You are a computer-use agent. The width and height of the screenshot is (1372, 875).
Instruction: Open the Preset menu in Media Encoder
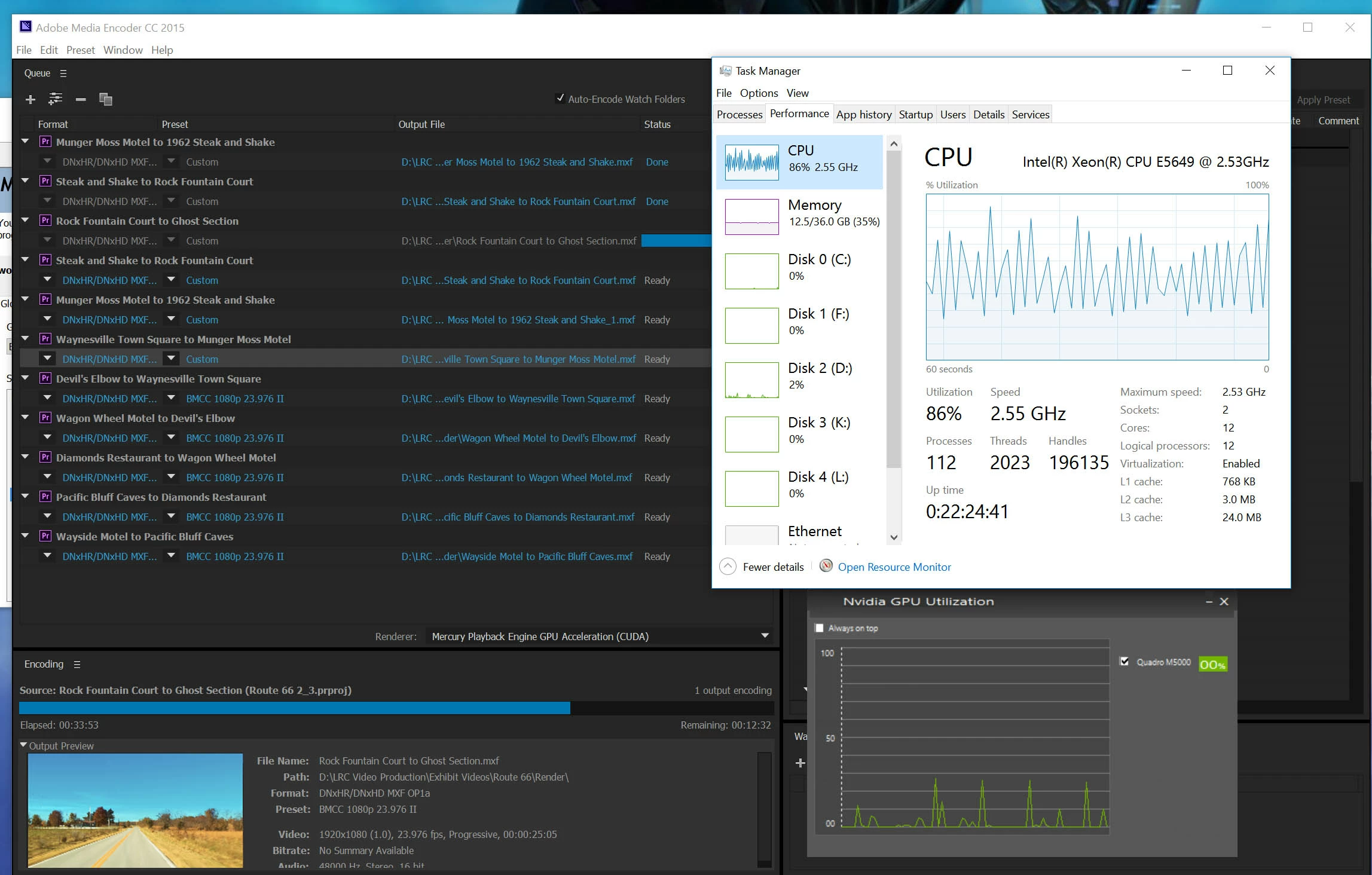80,50
